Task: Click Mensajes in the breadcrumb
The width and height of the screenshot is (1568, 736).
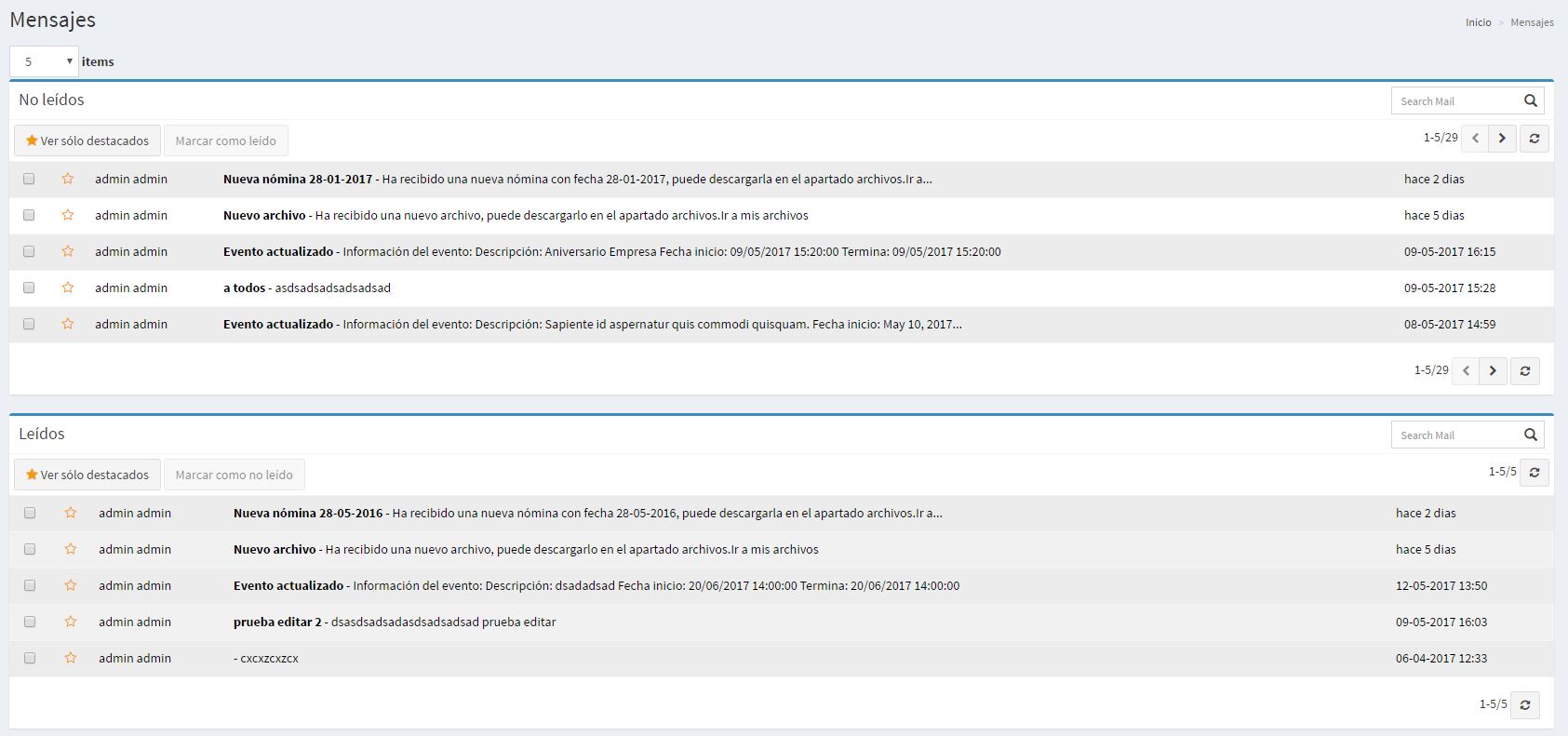Action: 1532,22
